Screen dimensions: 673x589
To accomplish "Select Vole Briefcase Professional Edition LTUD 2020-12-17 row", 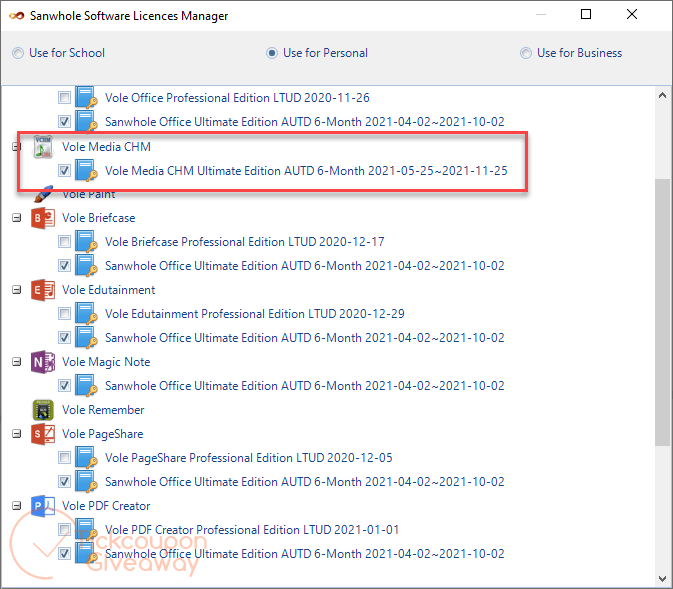I will click(245, 242).
